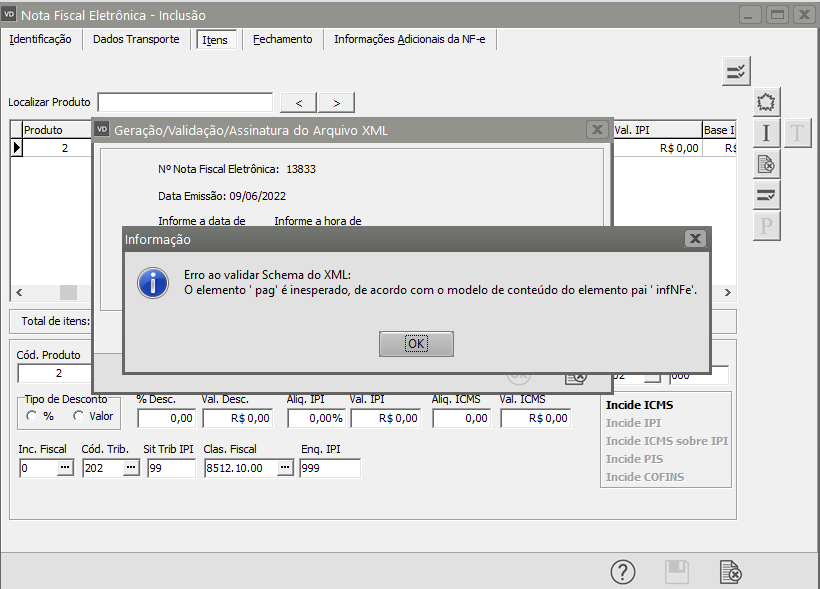Open lookup button next to Inc. Fiscal field

(65, 468)
